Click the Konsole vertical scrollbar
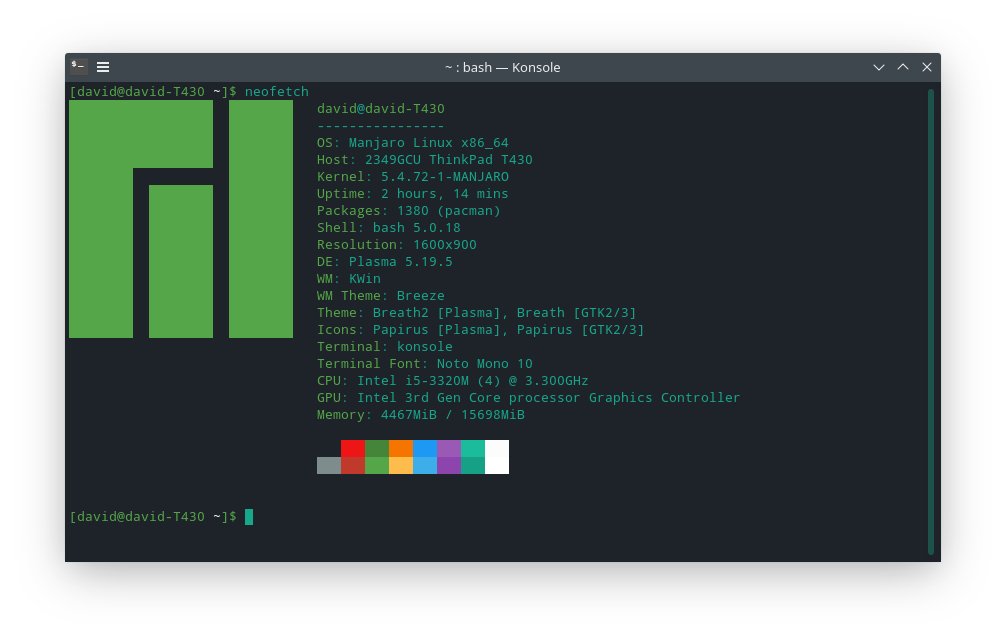The image size is (1006, 639). click(930, 321)
